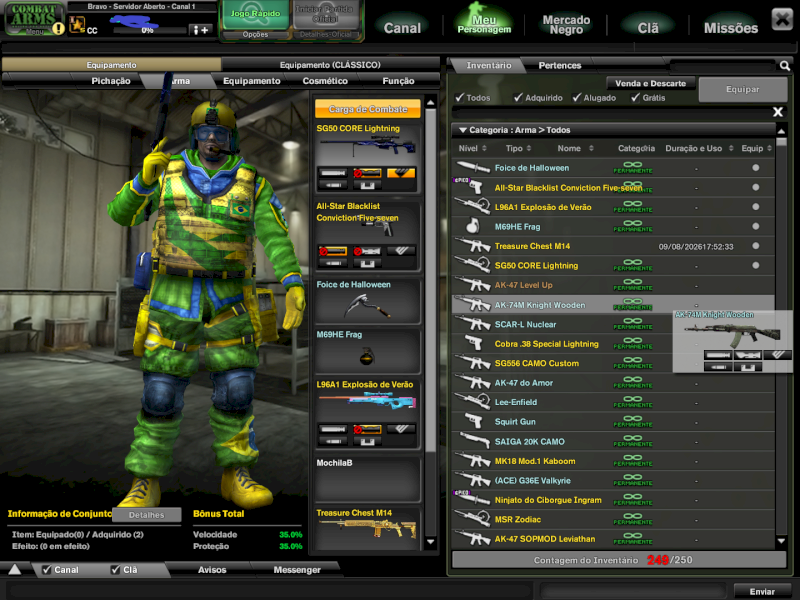Click the AK-74M Knight Wooden preview popup image
The height and width of the screenshot is (600, 800).
732,334
